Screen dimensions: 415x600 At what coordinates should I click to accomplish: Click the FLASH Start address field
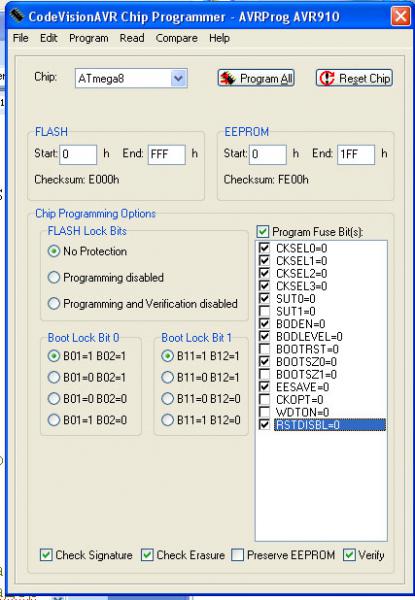(78, 154)
